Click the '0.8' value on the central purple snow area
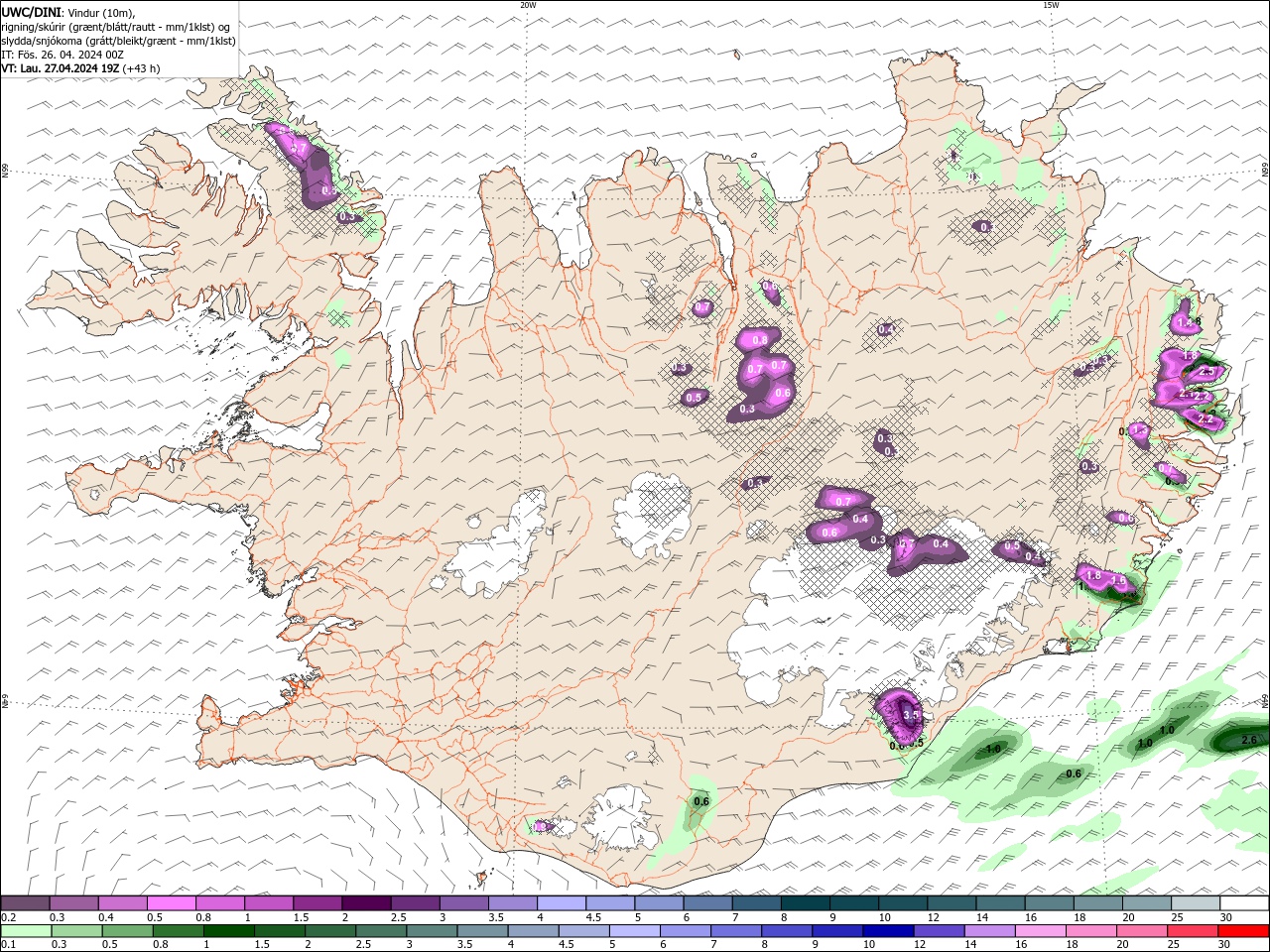The image size is (1270, 952). [x=761, y=340]
